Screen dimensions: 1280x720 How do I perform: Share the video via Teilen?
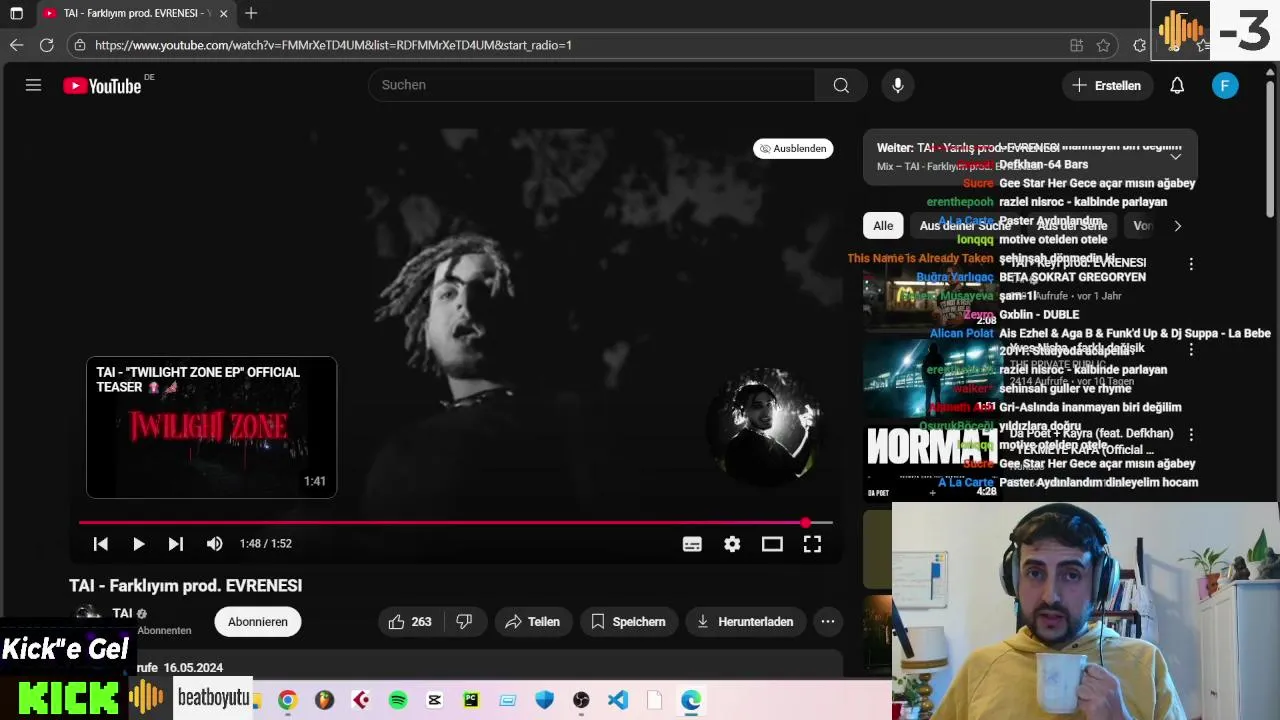tap(533, 622)
